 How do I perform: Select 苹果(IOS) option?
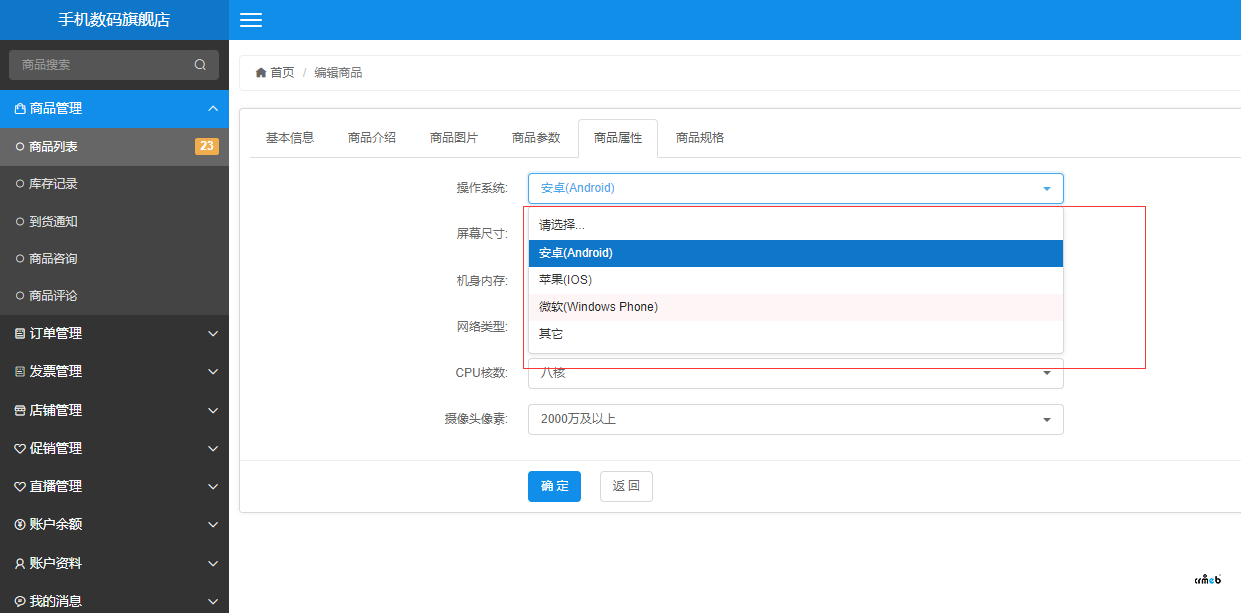pos(795,280)
